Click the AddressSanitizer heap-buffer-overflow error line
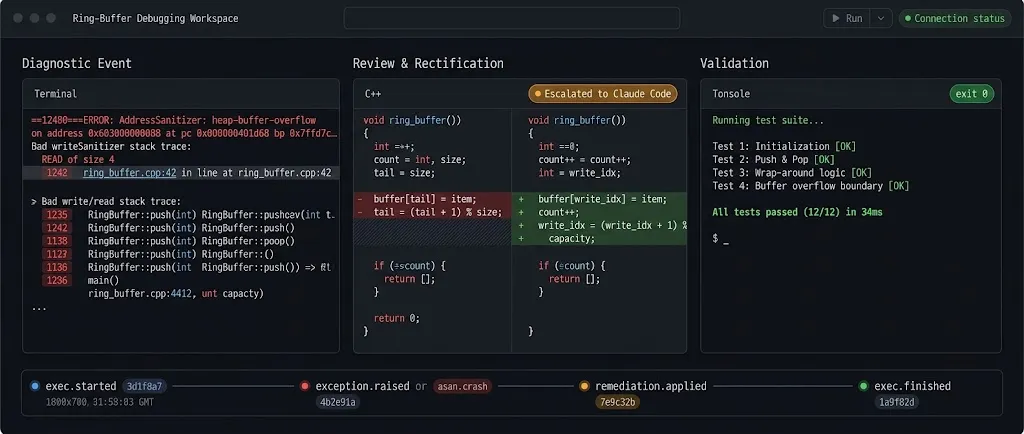Viewport: 1024px width, 434px height. tap(174, 120)
